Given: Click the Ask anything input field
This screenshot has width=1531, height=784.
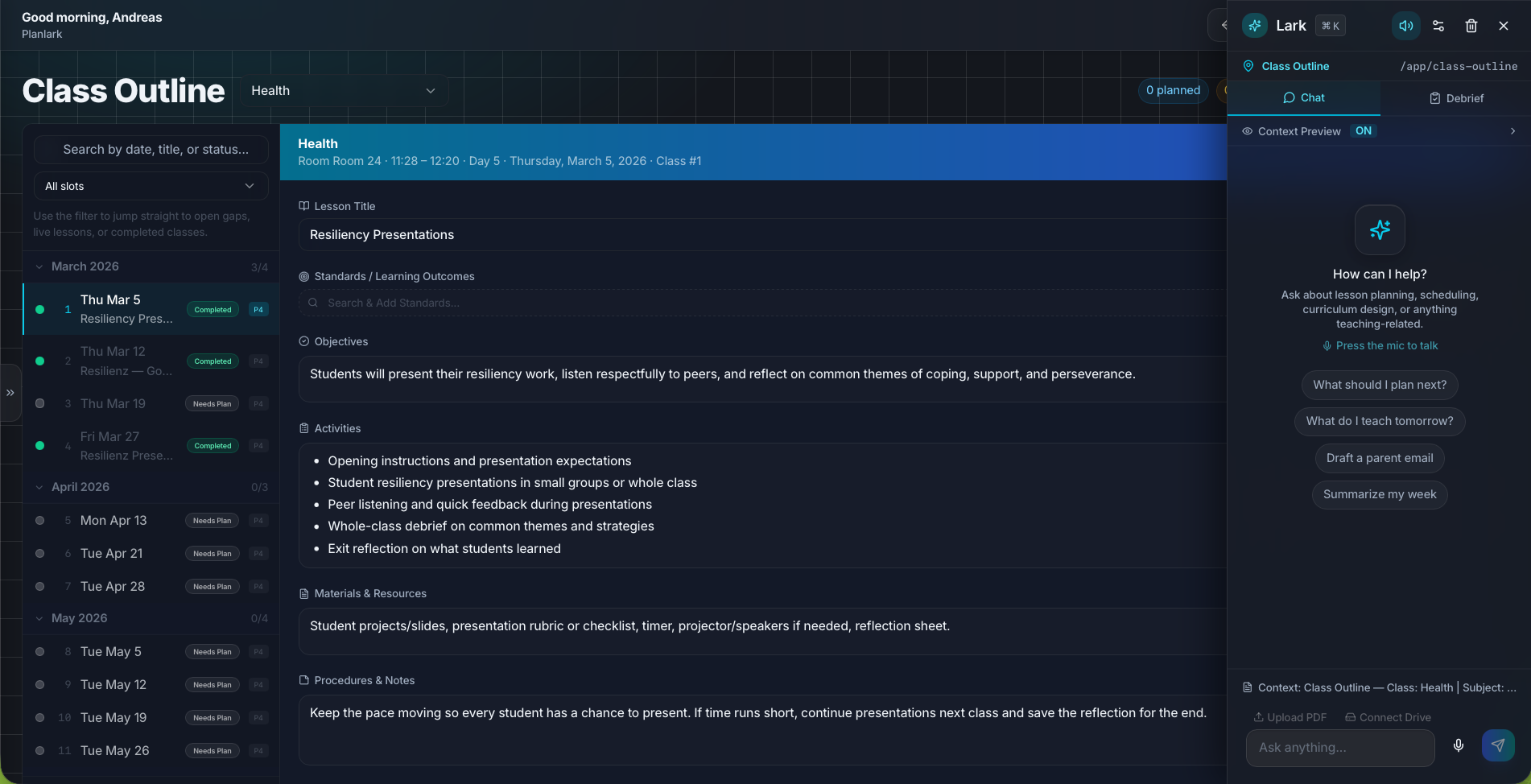Looking at the screenshot, I should coord(1339,747).
